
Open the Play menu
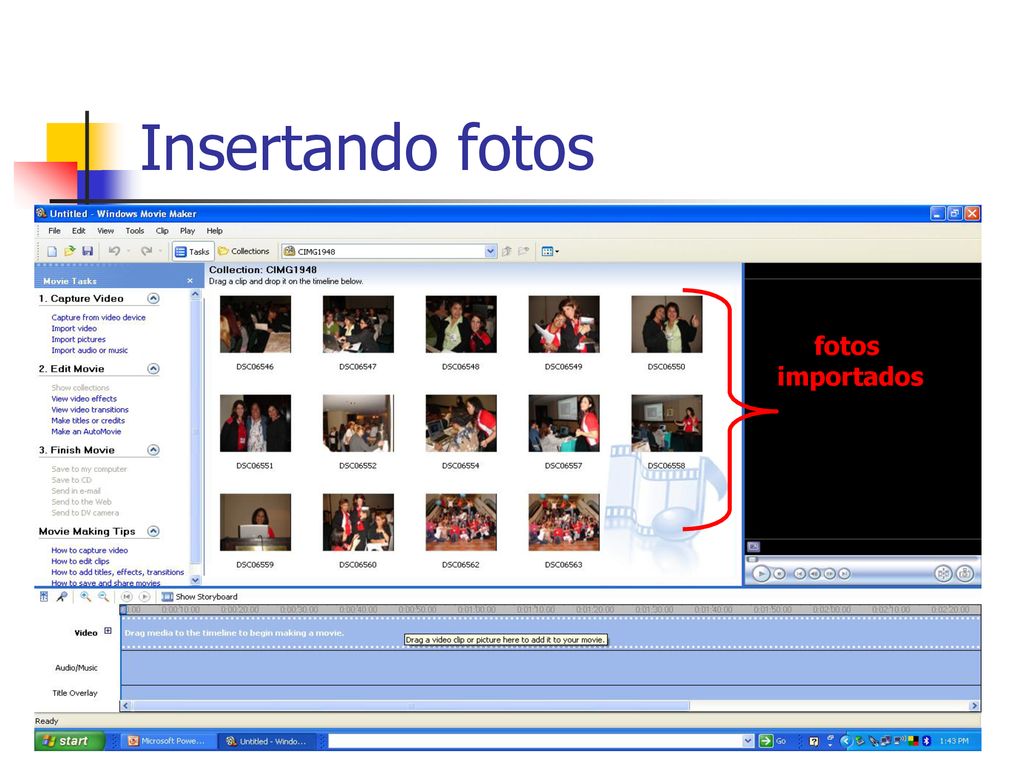tap(187, 231)
